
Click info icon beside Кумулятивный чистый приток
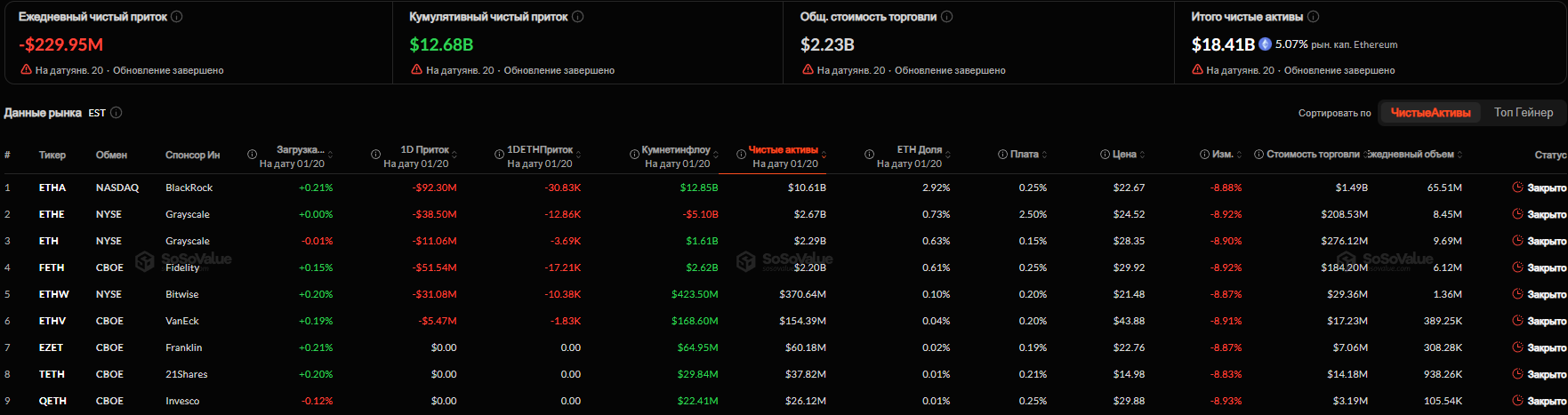[x=578, y=17]
